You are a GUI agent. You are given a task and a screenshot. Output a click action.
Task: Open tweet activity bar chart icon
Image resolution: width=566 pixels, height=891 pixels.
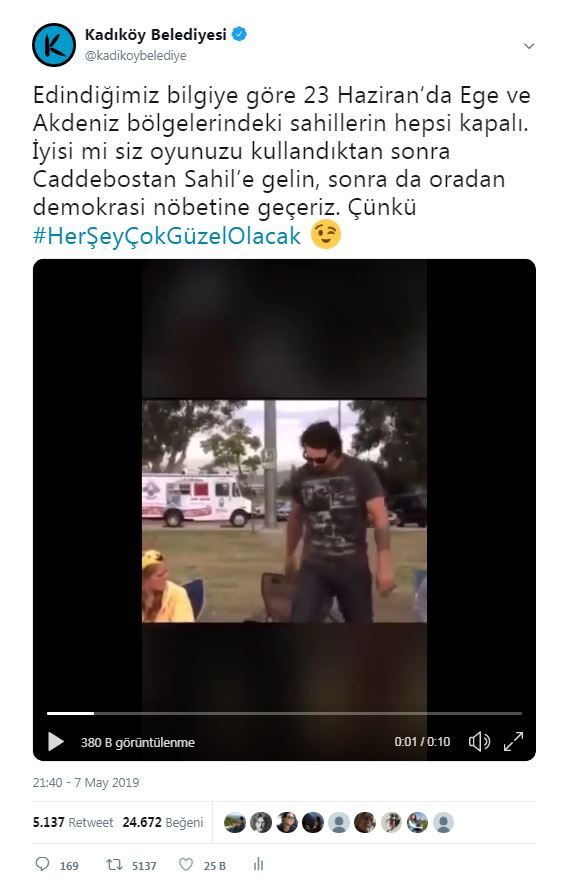coord(259,864)
